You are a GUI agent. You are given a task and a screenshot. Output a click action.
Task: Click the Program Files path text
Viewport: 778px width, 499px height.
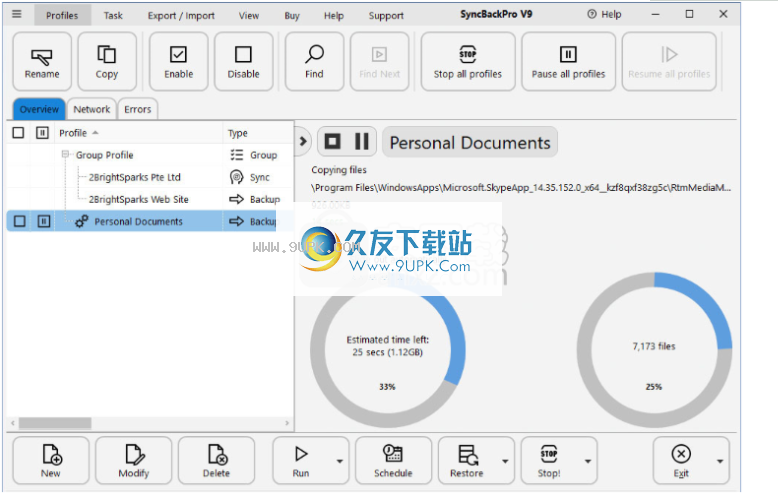tap(521, 187)
